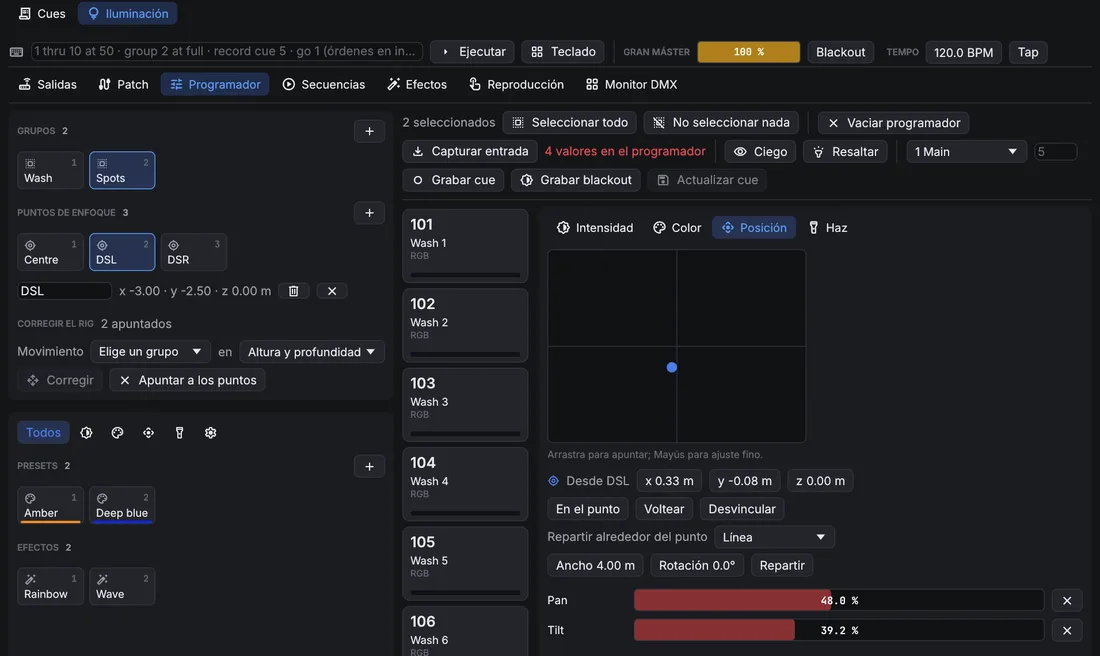Click No seleccionar nada
This screenshot has width=1100, height=656.
[x=722, y=123]
